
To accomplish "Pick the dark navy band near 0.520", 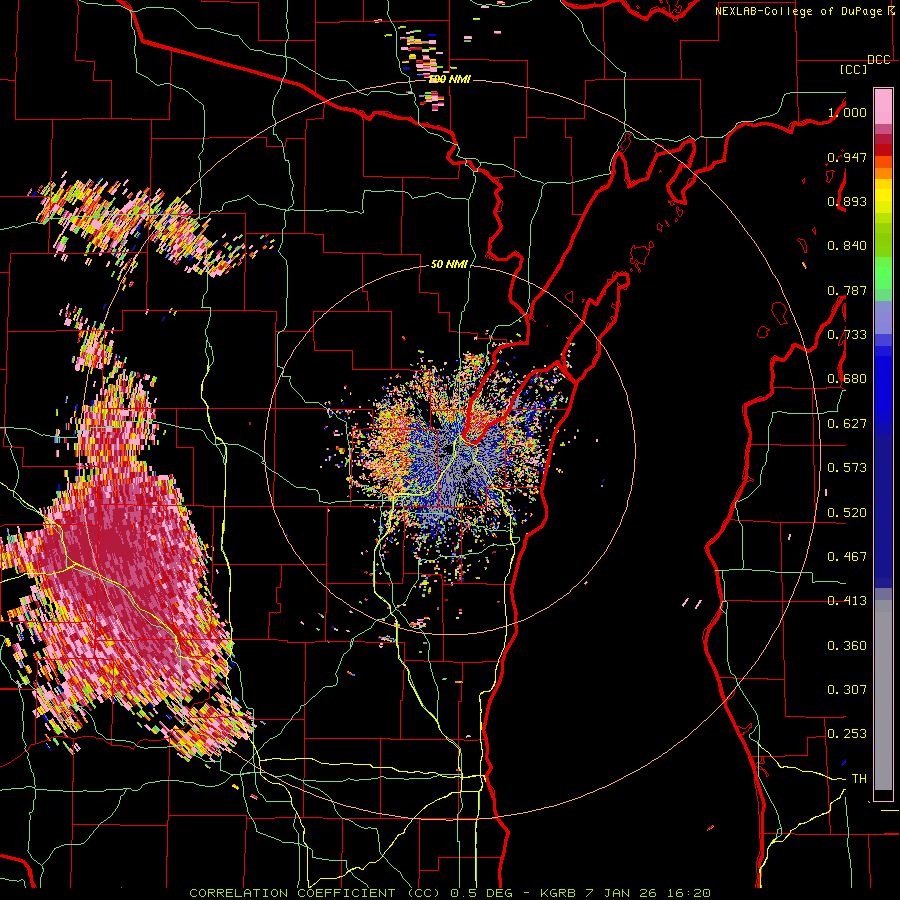I will pyautogui.click(x=883, y=511).
